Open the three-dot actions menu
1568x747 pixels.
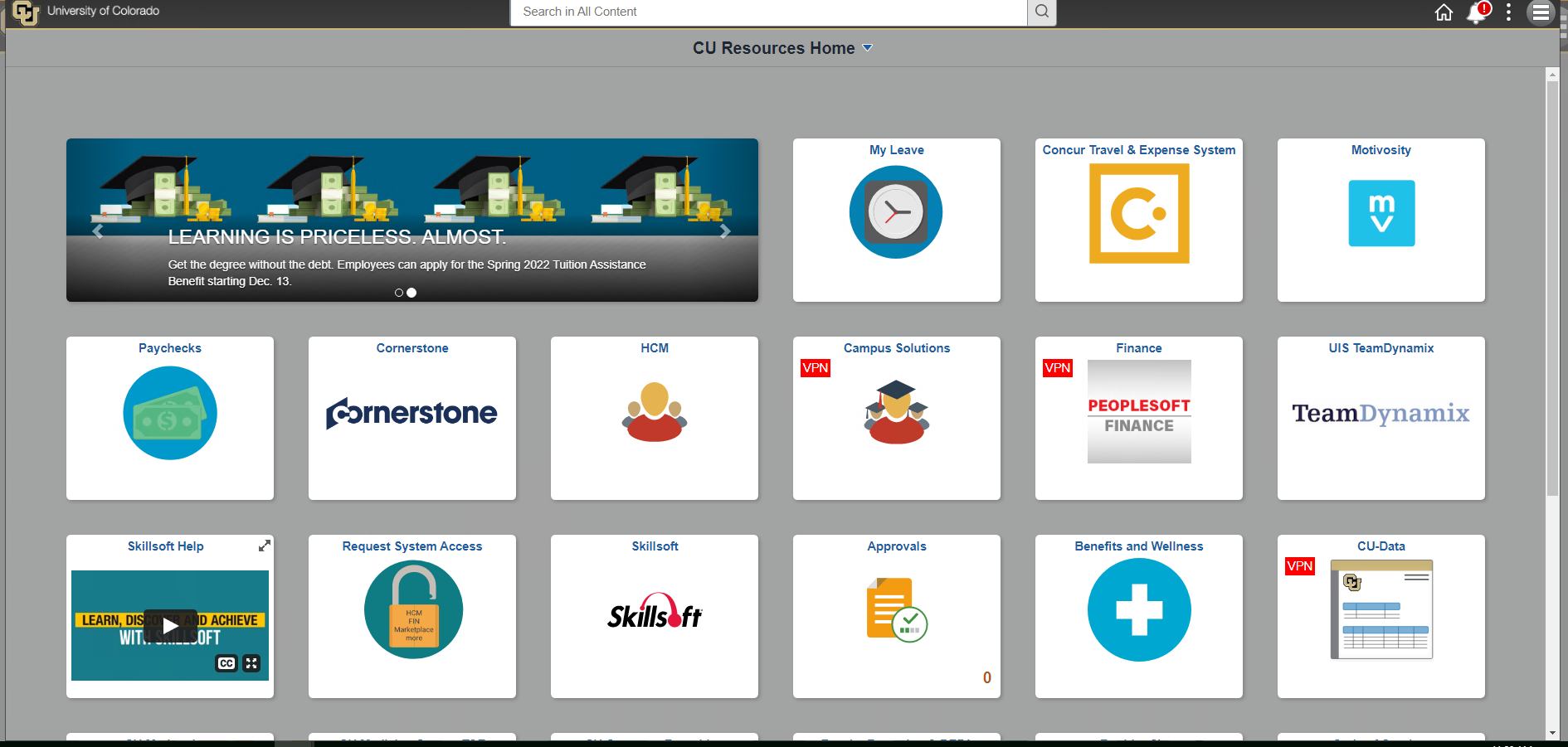(x=1508, y=12)
